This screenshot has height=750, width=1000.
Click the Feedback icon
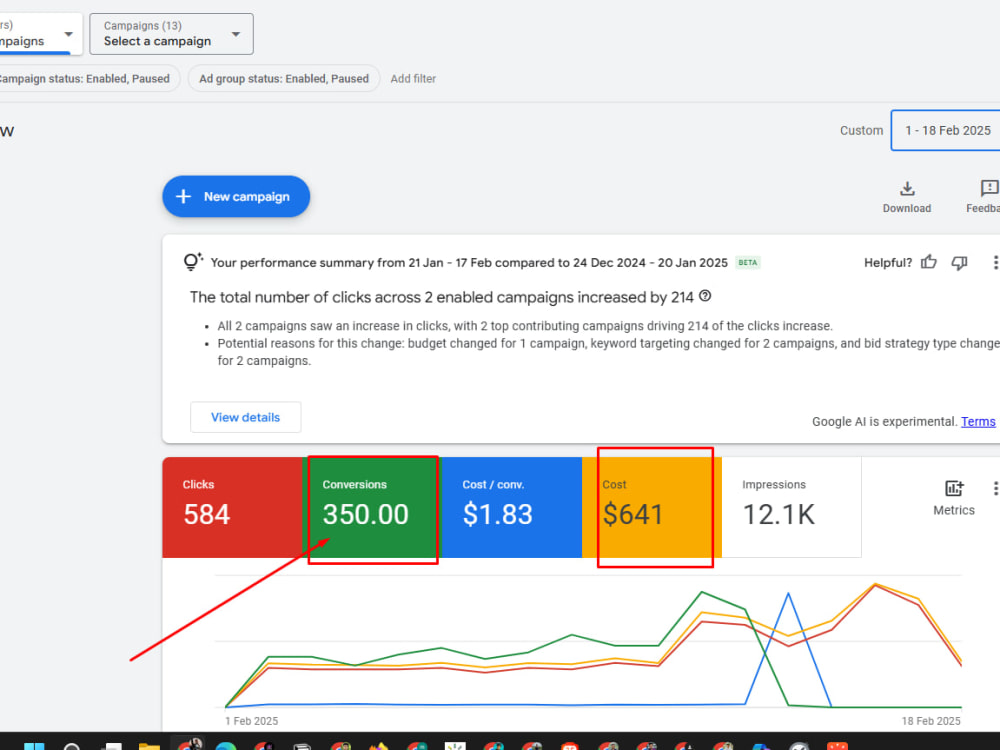tap(989, 188)
